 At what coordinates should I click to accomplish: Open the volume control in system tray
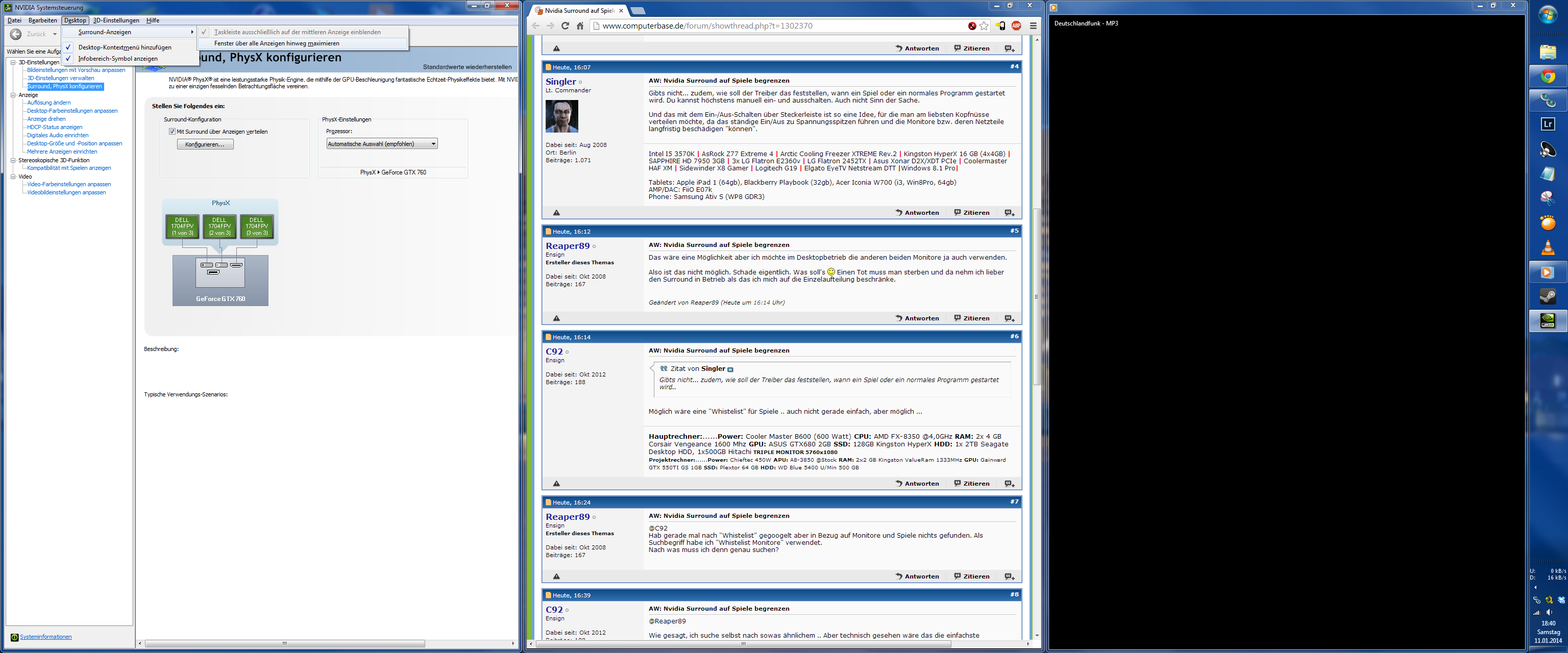[x=1549, y=612]
